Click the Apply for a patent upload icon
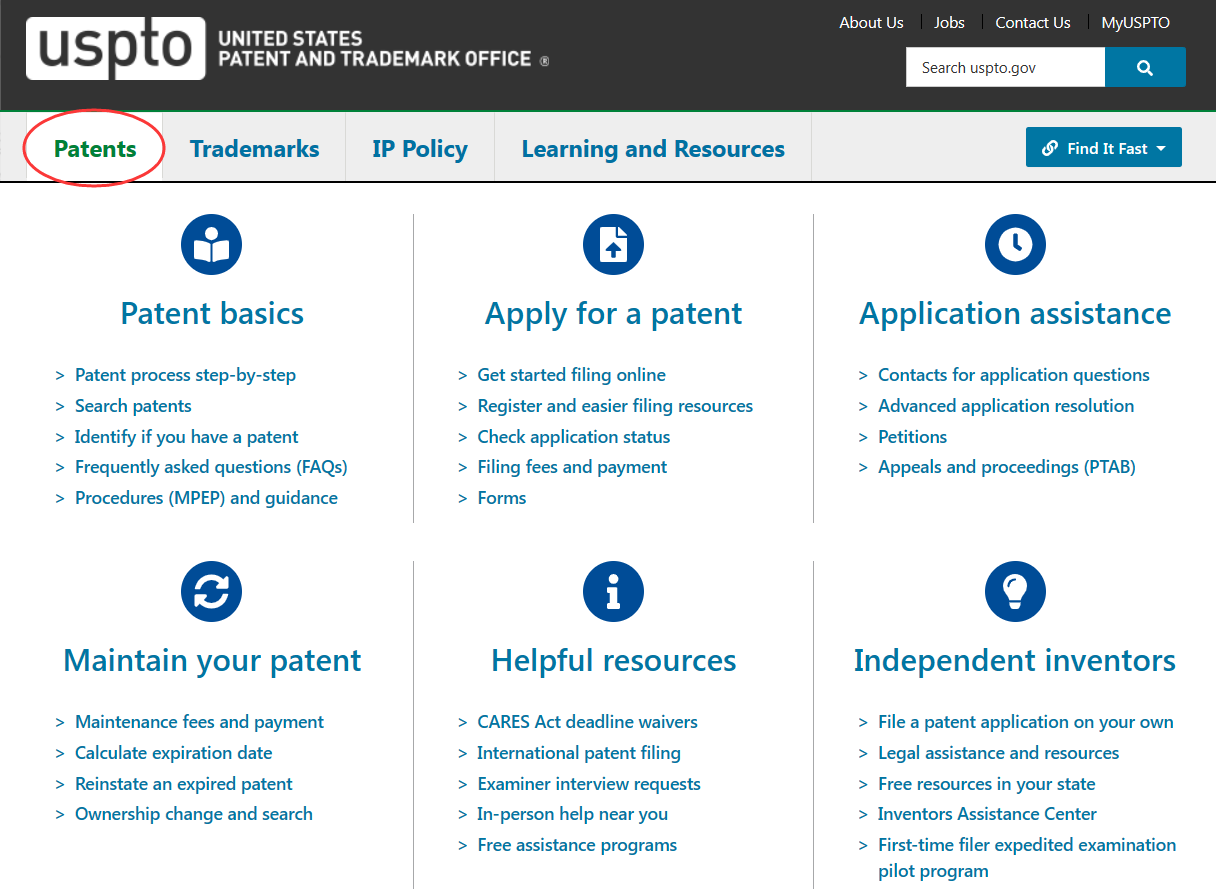Screen dimensions: 1216x889 (613, 245)
